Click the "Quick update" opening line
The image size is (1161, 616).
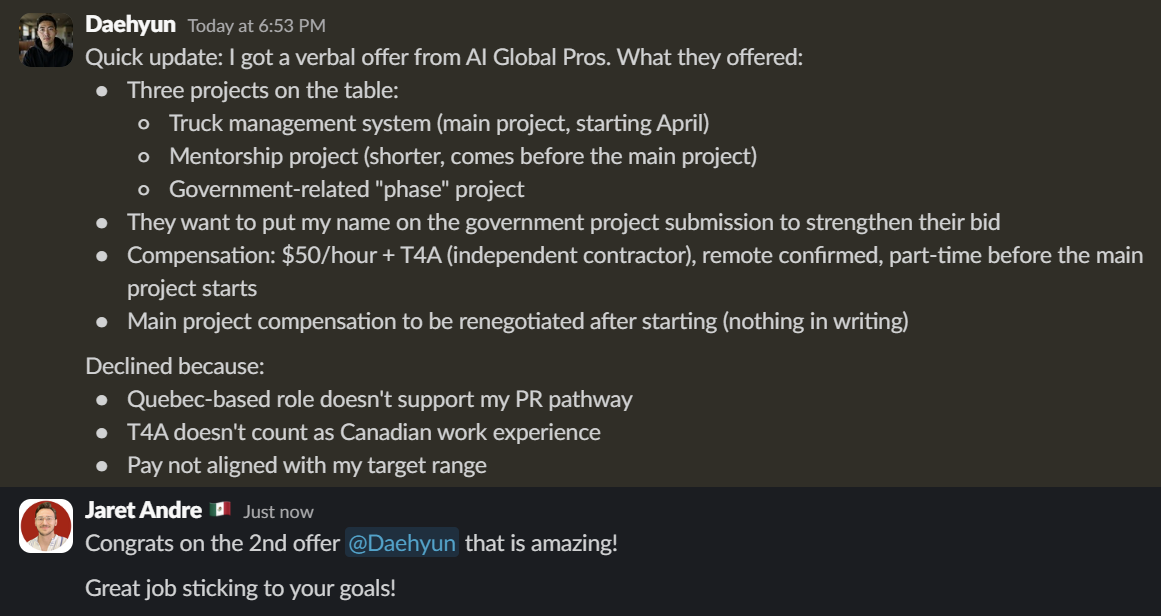pos(444,57)
